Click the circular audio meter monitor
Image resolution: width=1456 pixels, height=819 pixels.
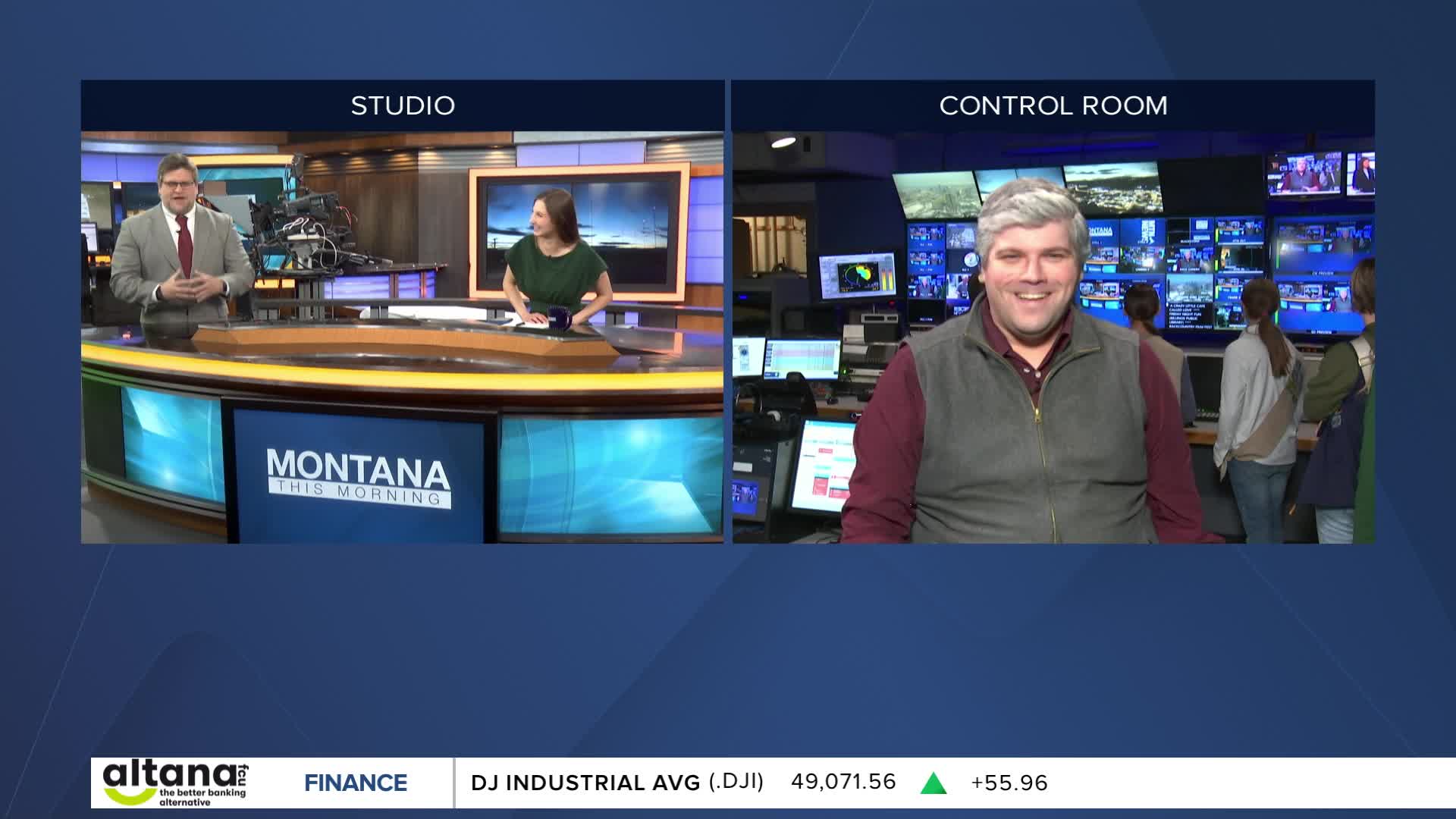coord(857,276)
